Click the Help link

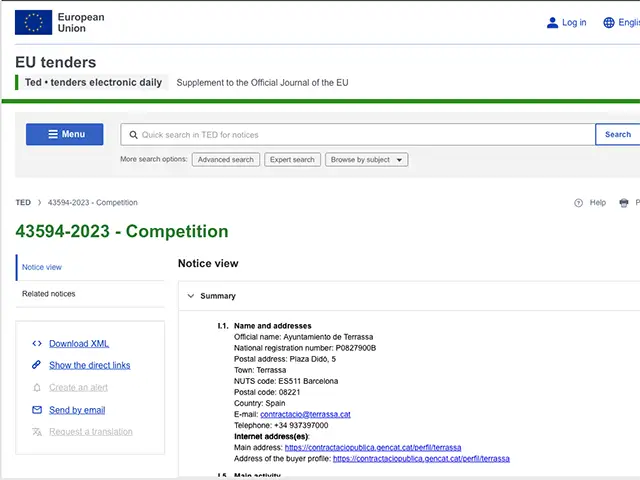click(598, 203)
